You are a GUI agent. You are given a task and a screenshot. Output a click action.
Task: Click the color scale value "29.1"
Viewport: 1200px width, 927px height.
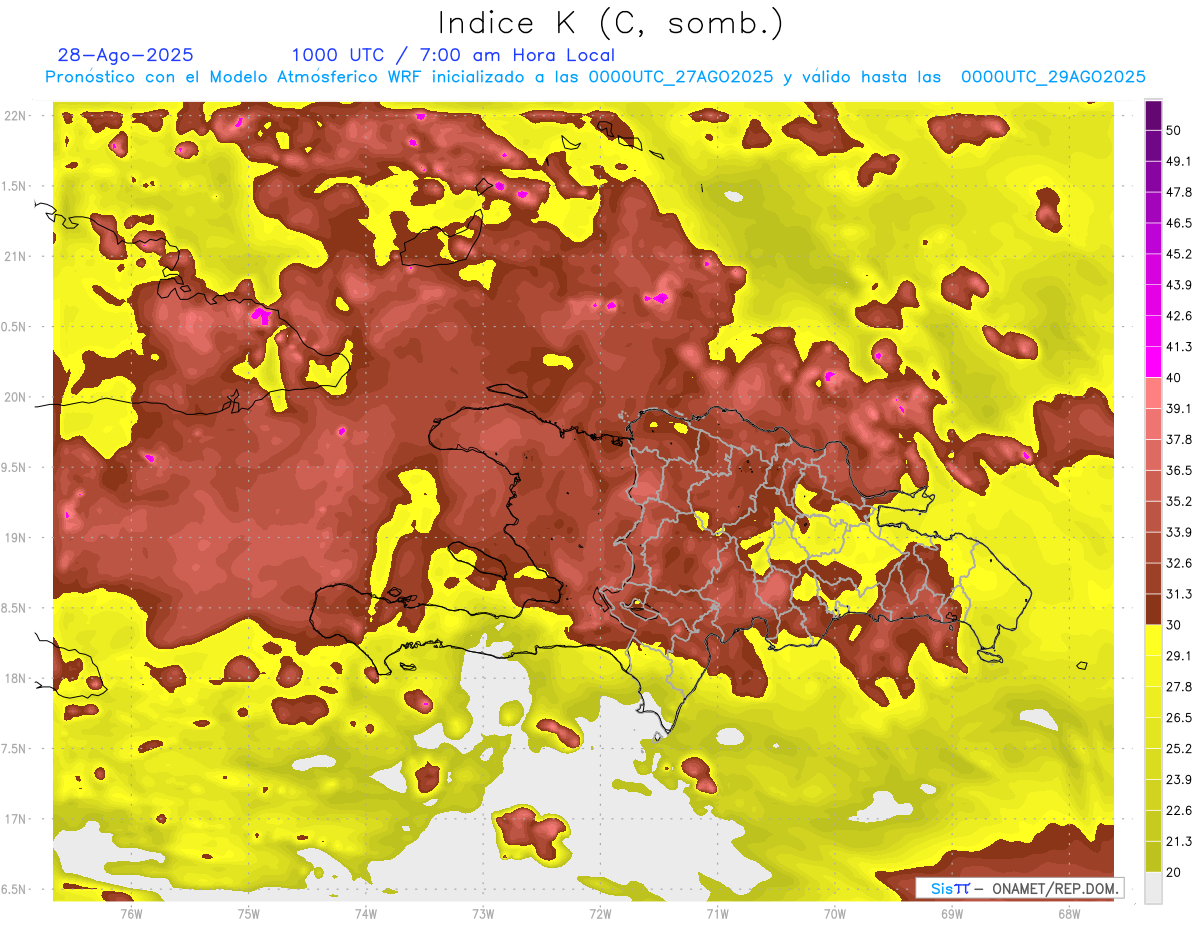[1178, 656]
